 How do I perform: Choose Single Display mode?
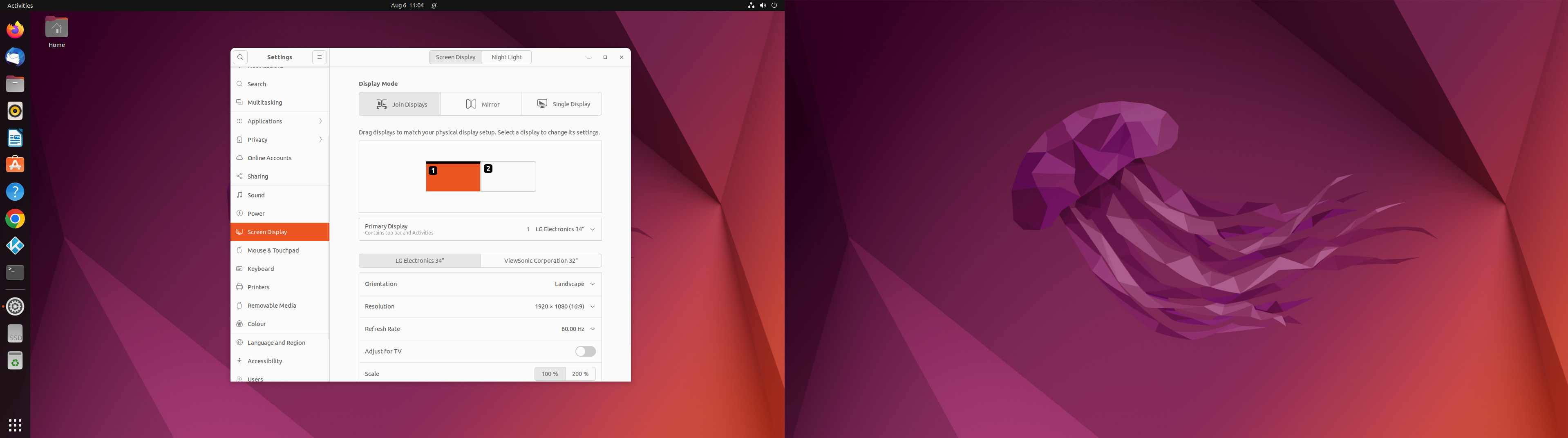(562, 104)
